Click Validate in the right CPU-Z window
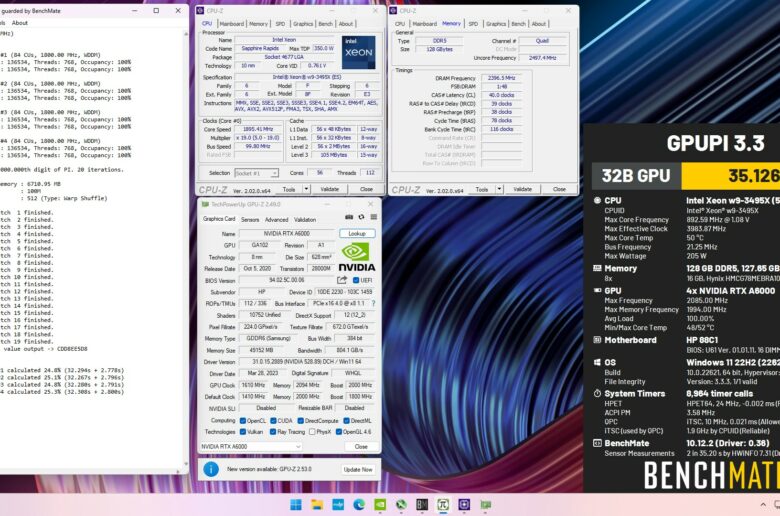 522,189
